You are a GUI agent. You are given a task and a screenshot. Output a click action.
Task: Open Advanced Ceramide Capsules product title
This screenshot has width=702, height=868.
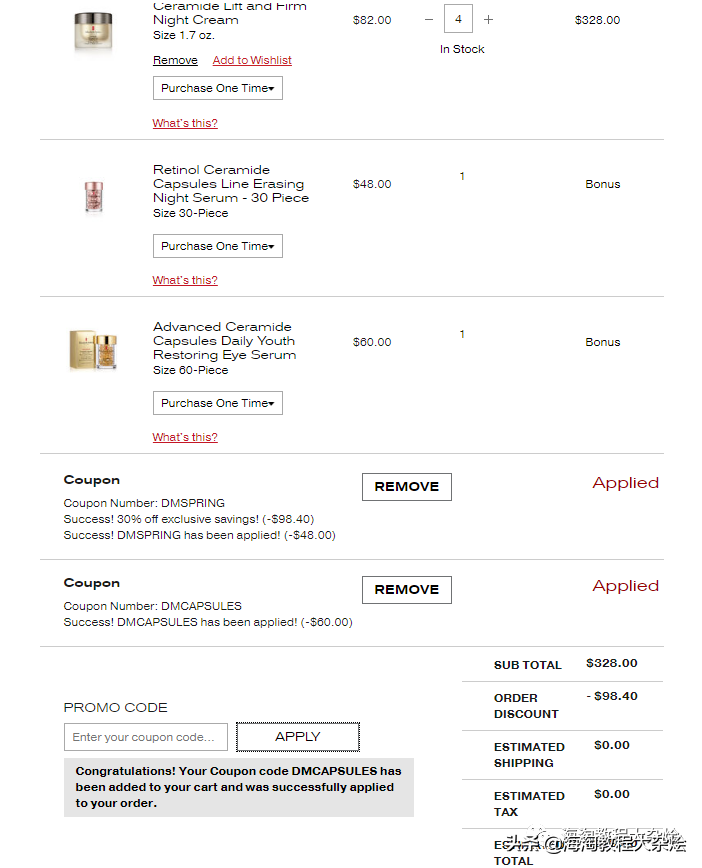[x=224, y=341]
